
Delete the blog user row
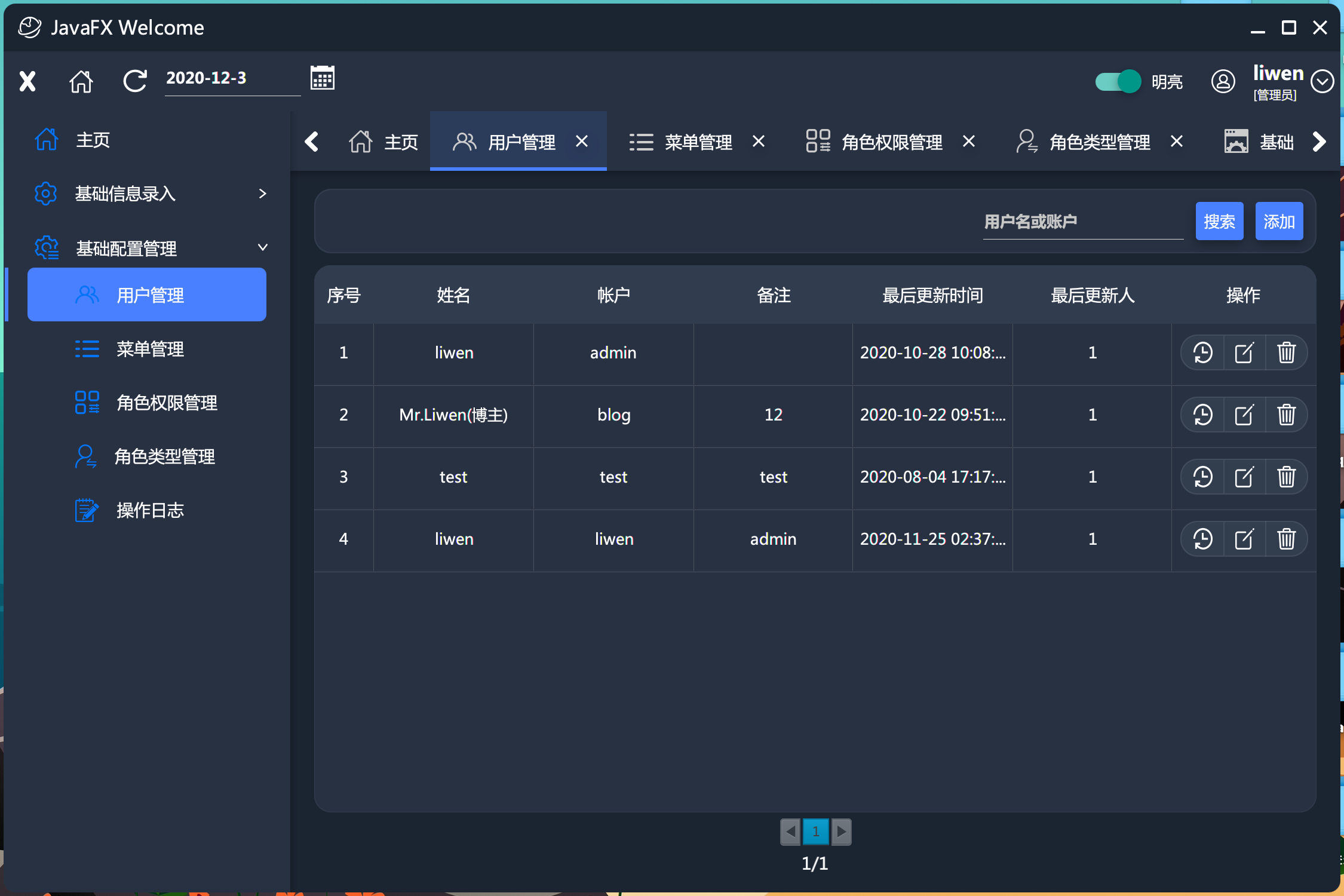(1286, 415)
